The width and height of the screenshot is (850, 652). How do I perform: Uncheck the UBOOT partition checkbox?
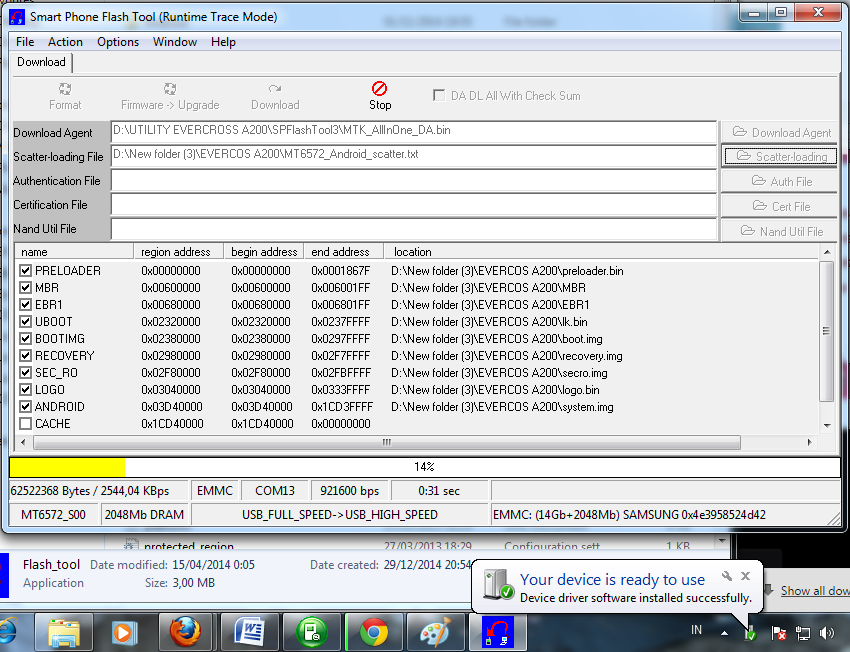pyautogui.click(x=25, y=321)
